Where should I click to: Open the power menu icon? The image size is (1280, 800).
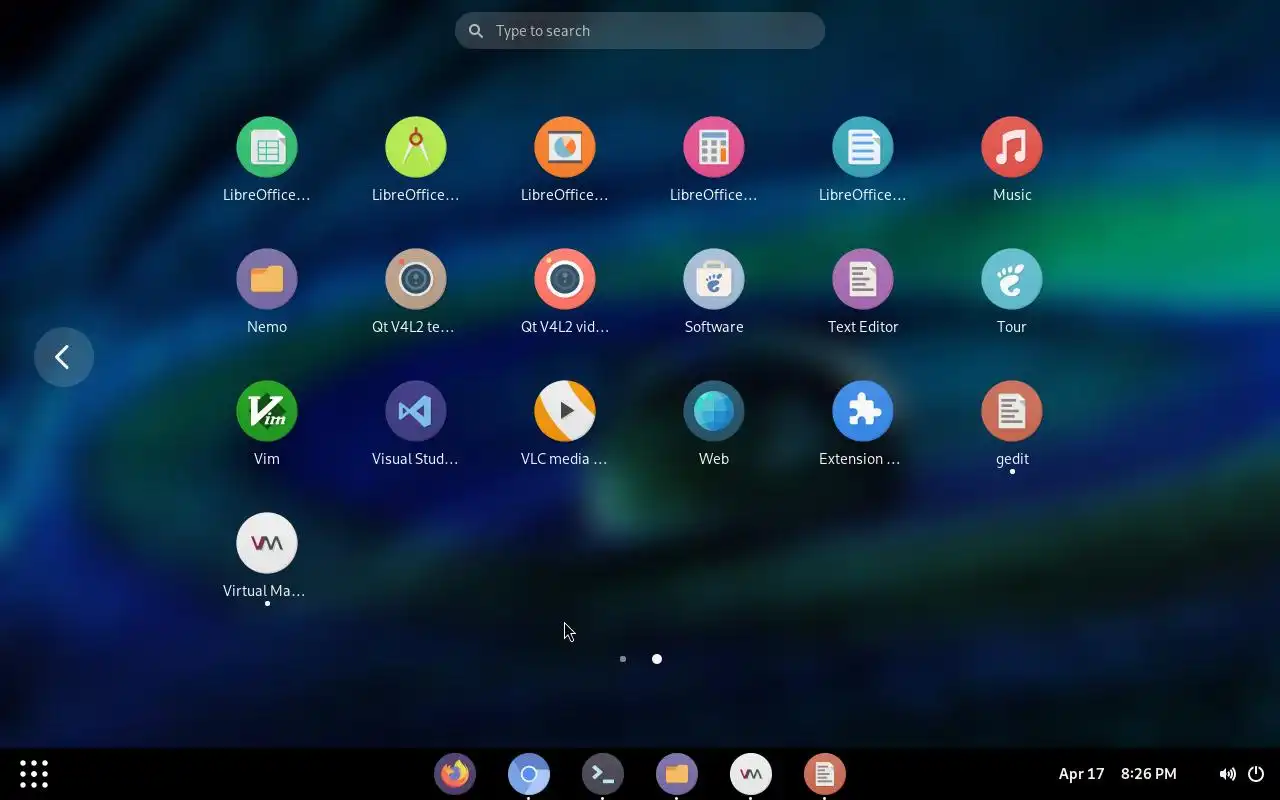(1256, 774)
